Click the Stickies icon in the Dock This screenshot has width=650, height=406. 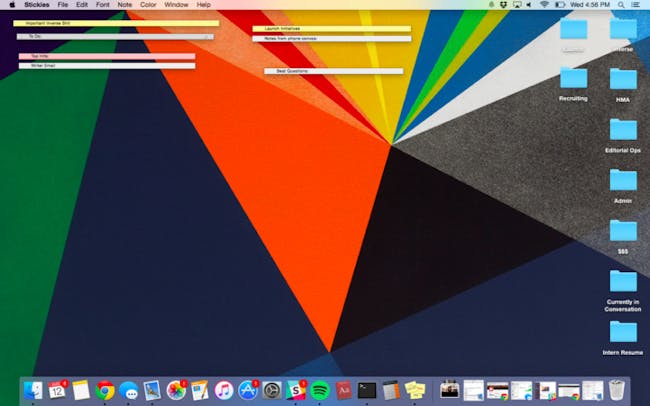tap(415, 390)
